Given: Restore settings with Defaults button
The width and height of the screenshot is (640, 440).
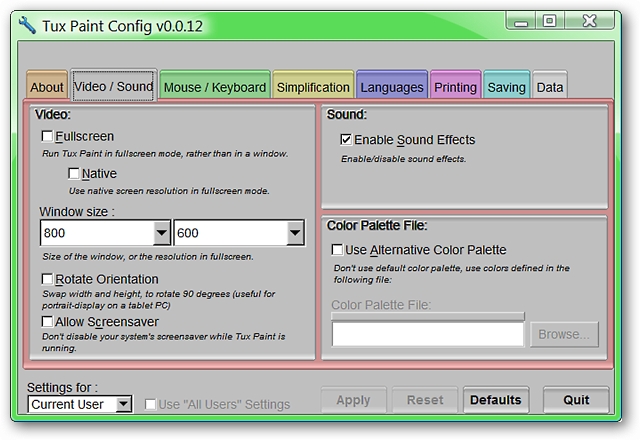Looking at the screenshot, I should [496, 400].
